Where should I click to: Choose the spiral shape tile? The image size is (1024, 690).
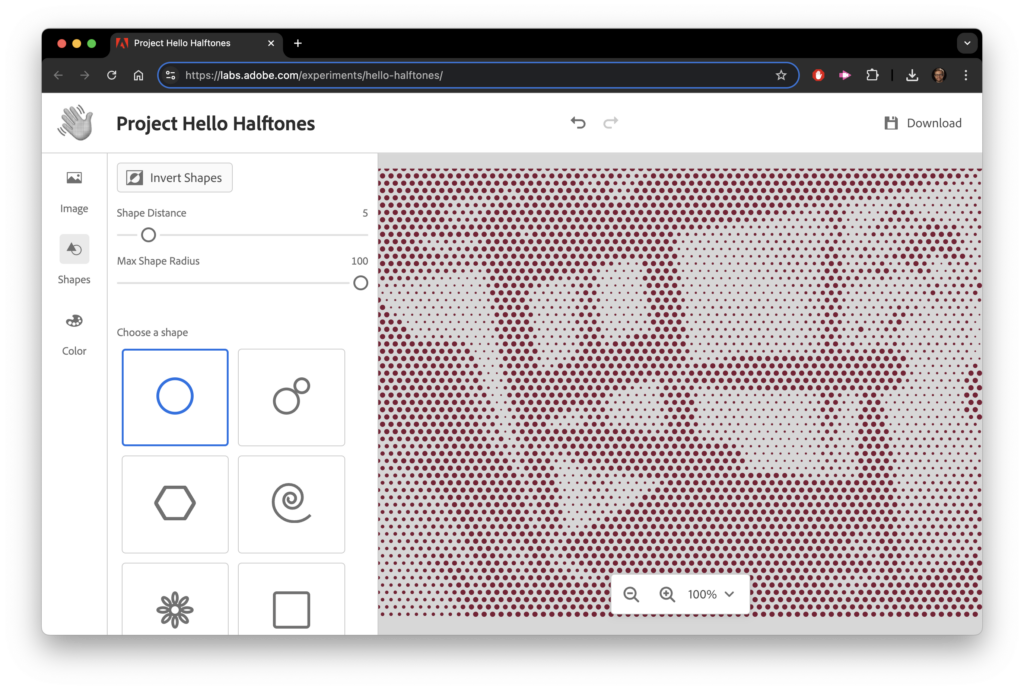click(x=291, y=504)
